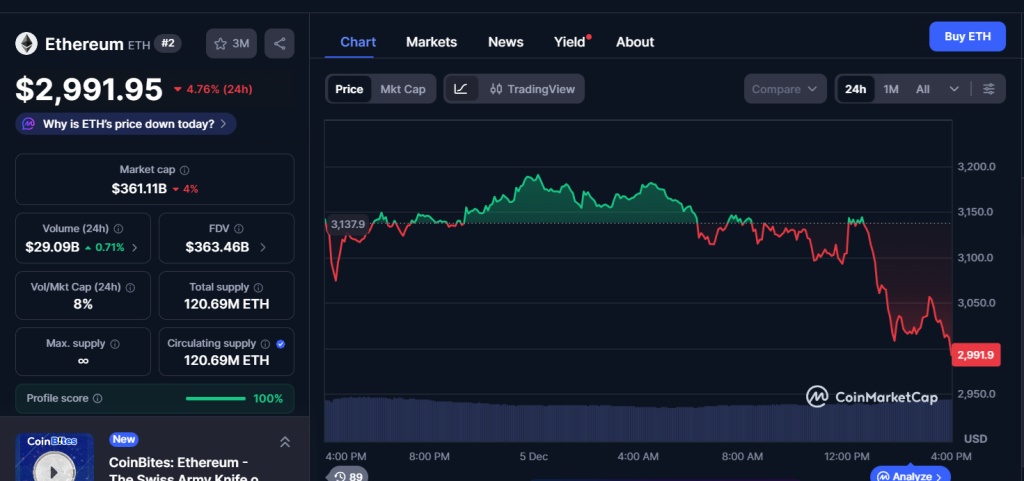1024x481 pixels.
Task: Expand FDV details arrow
Action: [x=263, y=247]
